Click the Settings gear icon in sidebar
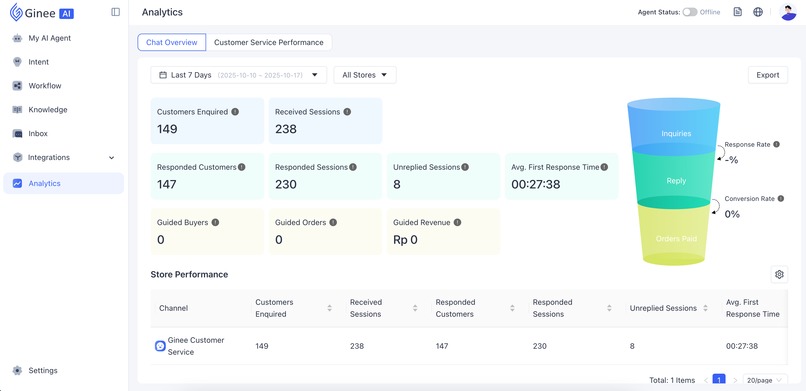The height and width of the screenshot is (391, 806). point(17,370)
